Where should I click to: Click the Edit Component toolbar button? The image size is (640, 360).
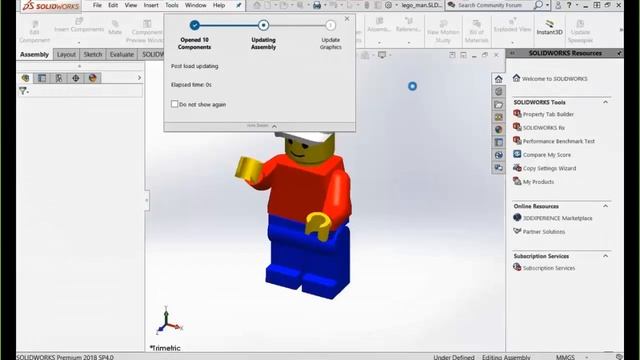click(34, 31)
